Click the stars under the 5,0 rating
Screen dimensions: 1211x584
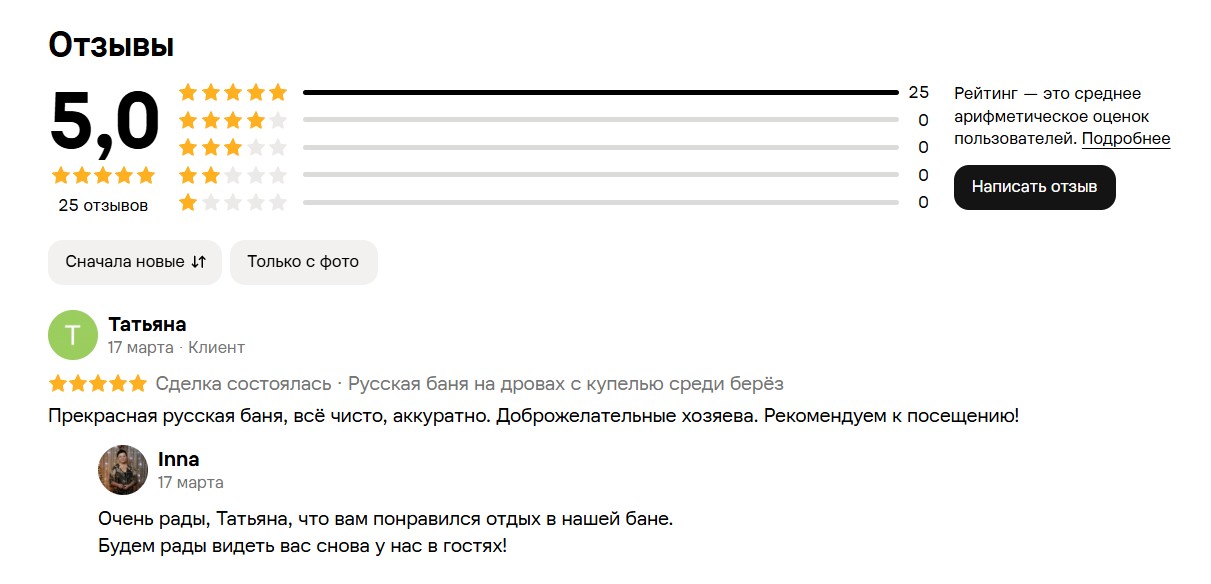coord(104,176)
